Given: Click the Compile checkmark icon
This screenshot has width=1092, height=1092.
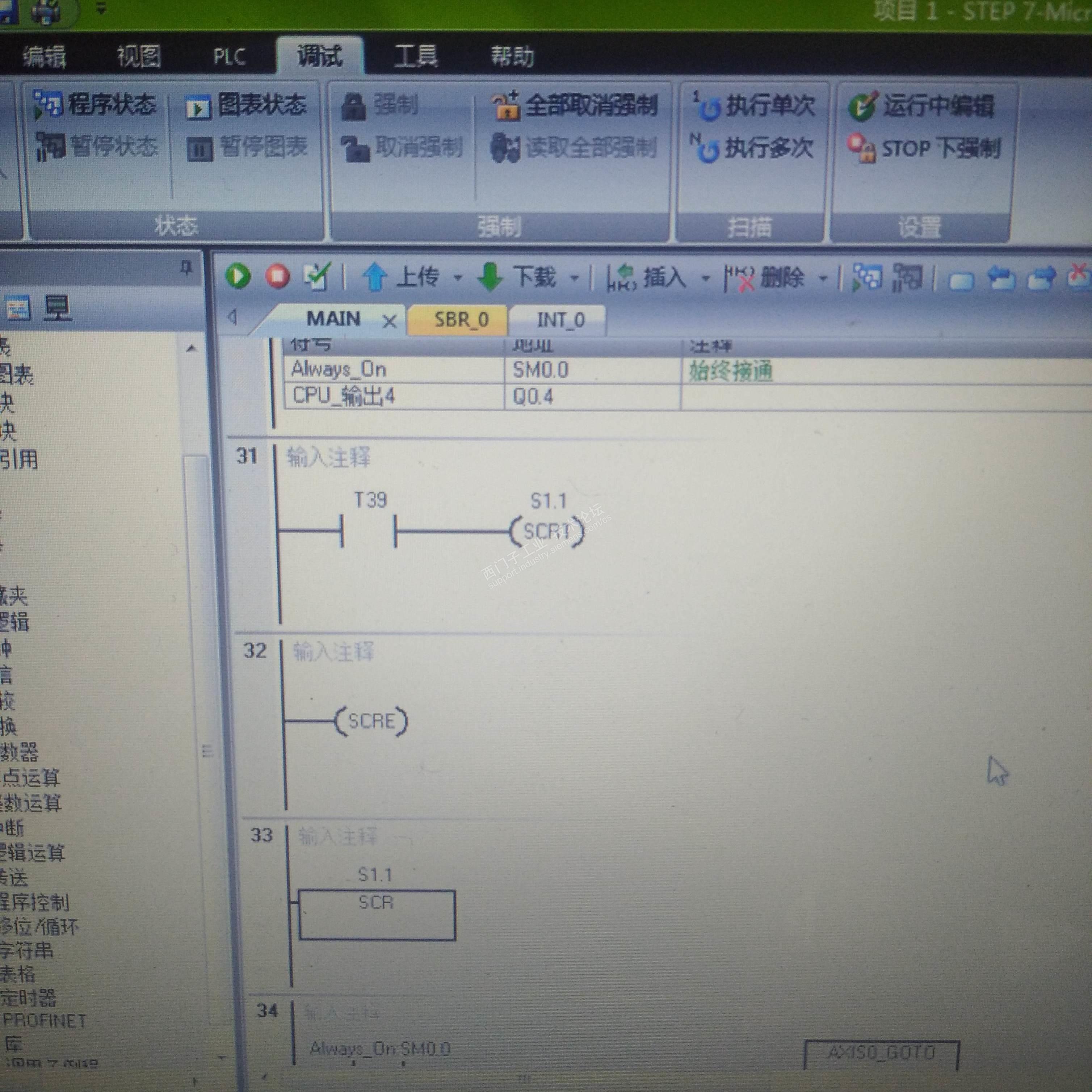Looking at the screenshot, I should 317,276.
